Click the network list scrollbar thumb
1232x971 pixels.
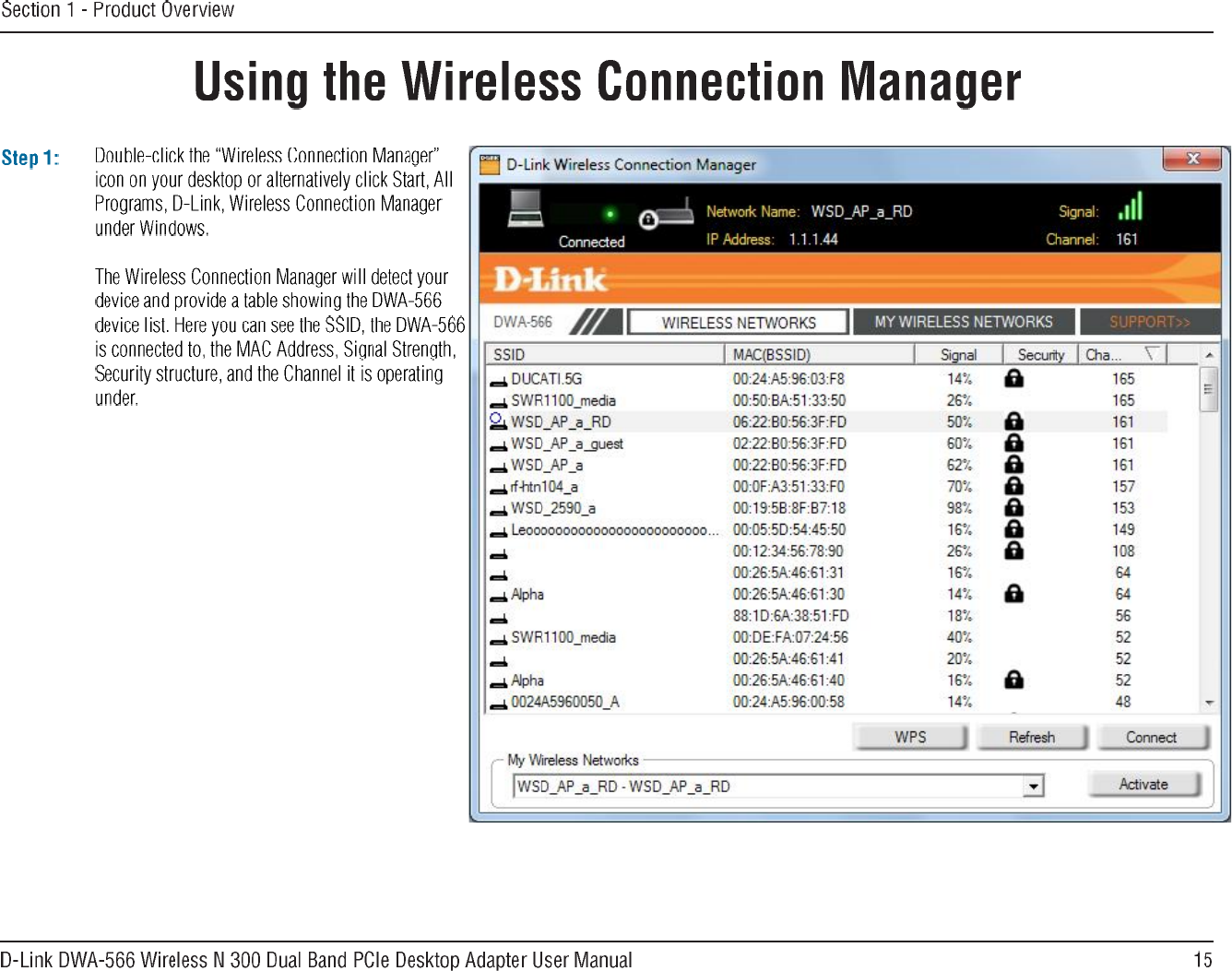(x=1209, y=390)
